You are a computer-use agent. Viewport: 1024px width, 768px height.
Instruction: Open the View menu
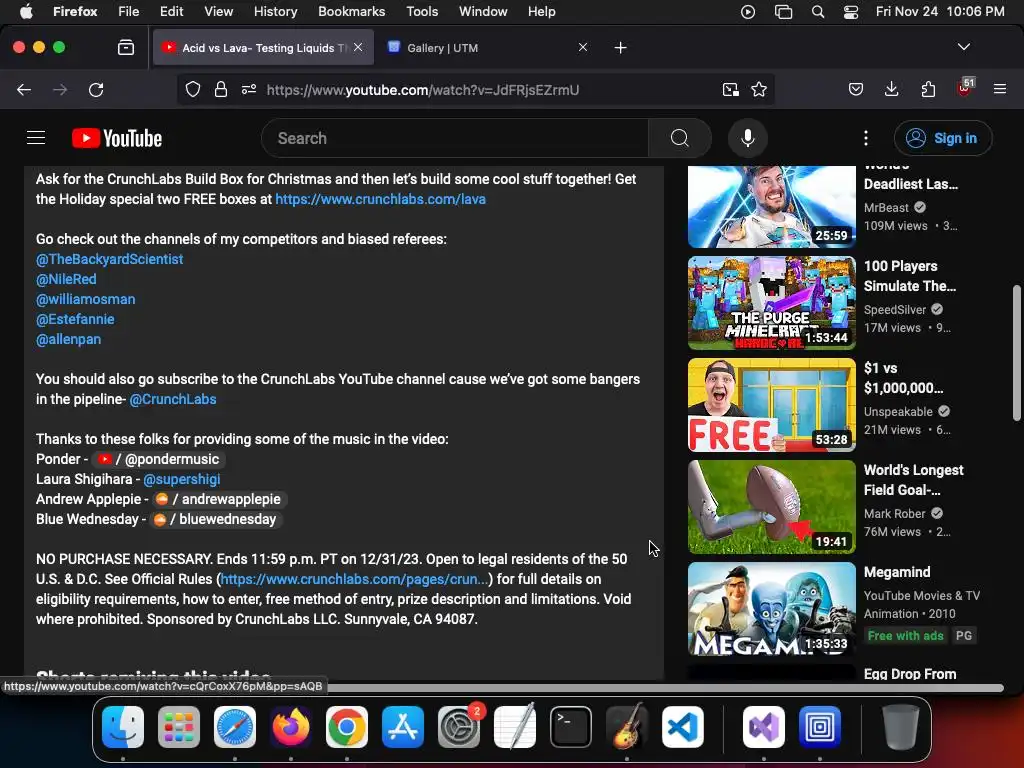[x=218, y=11]
